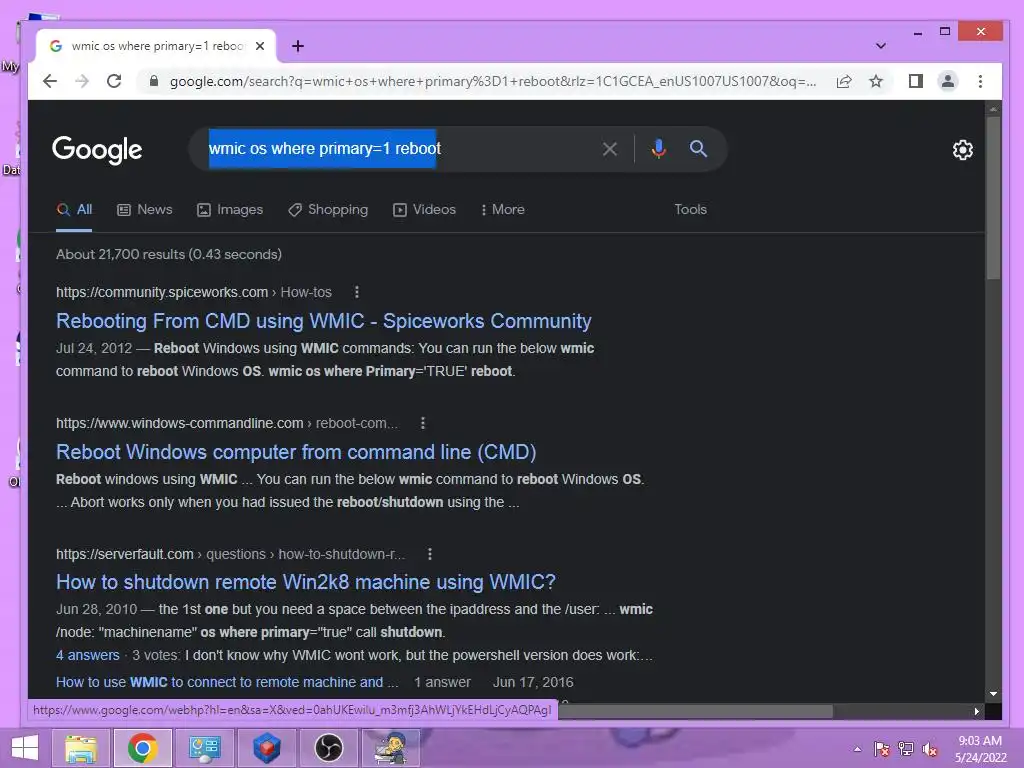Switch to the Videos tab

pos(424,210)
